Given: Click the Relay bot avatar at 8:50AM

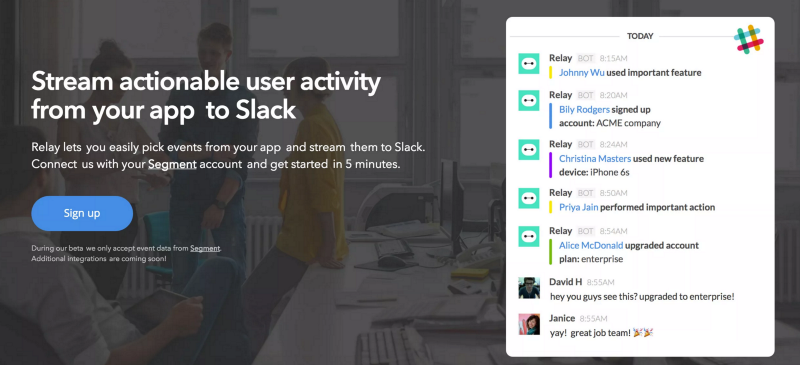Looking at the screenshot, I should tap(529, 198).
